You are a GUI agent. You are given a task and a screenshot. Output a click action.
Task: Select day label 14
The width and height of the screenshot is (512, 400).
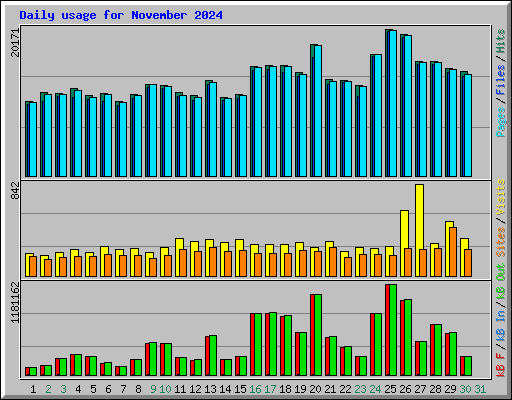click(x=225, y=389)
